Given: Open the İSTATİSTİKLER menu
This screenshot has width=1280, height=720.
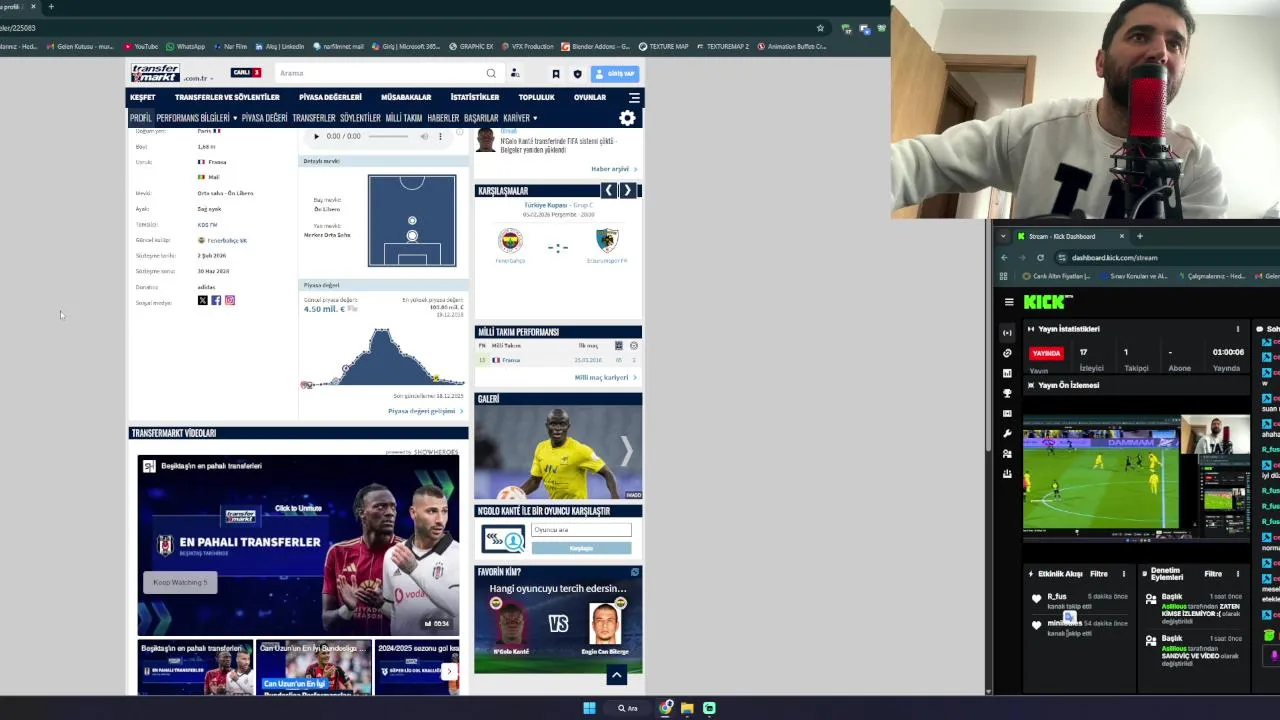Looking at the screenshot, I should (475, 97).
